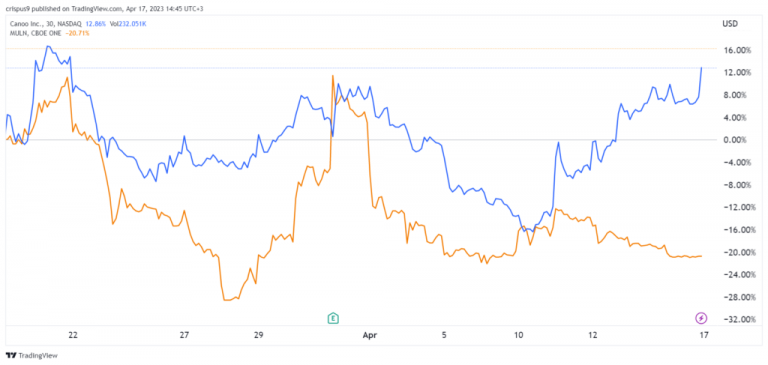Click the published on TradingView.com caption
Viewport: 768px width, 365px height.
[x=77, y=8]
